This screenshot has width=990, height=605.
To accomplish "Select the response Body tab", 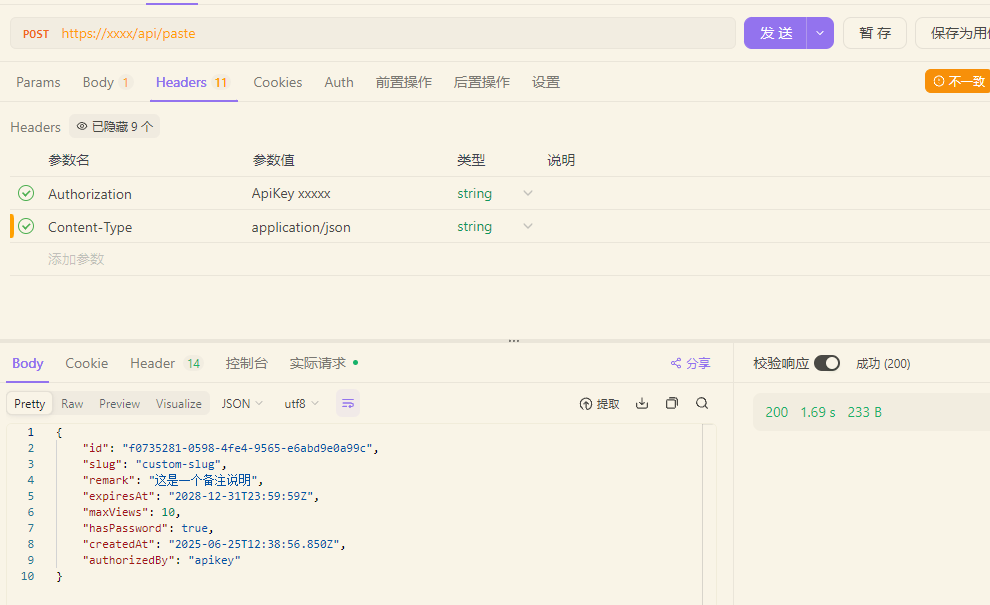I will (28, 363).
